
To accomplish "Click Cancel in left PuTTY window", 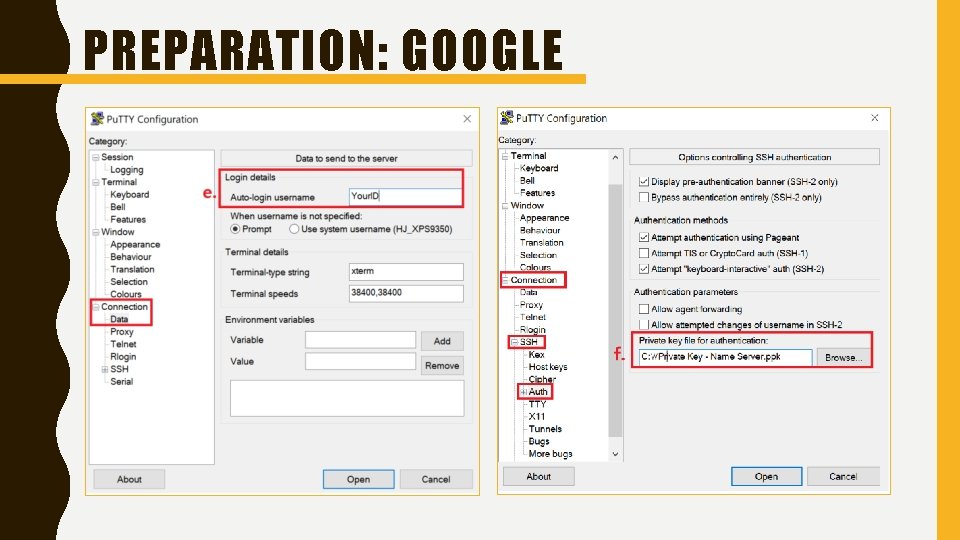I will click(x=436, y=479).
